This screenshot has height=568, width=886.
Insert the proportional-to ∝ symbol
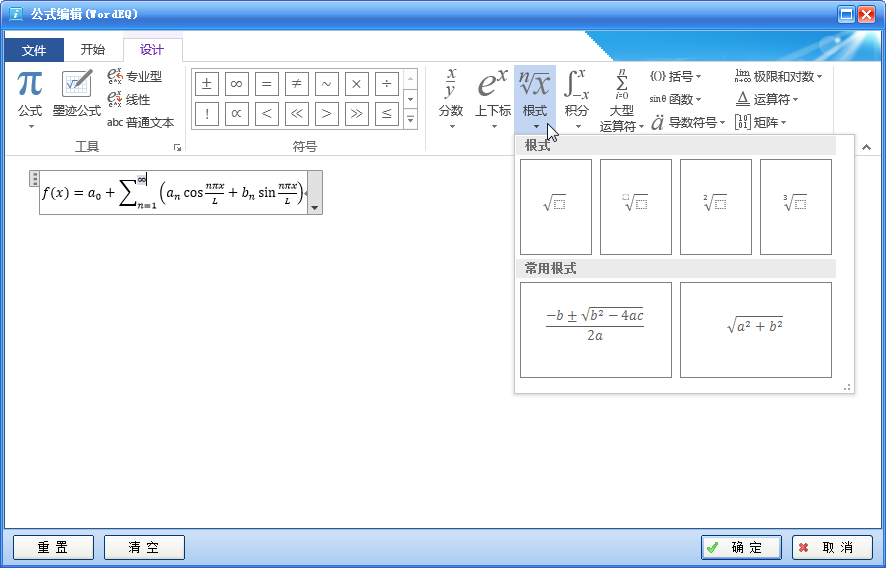(x=237, y=114)
